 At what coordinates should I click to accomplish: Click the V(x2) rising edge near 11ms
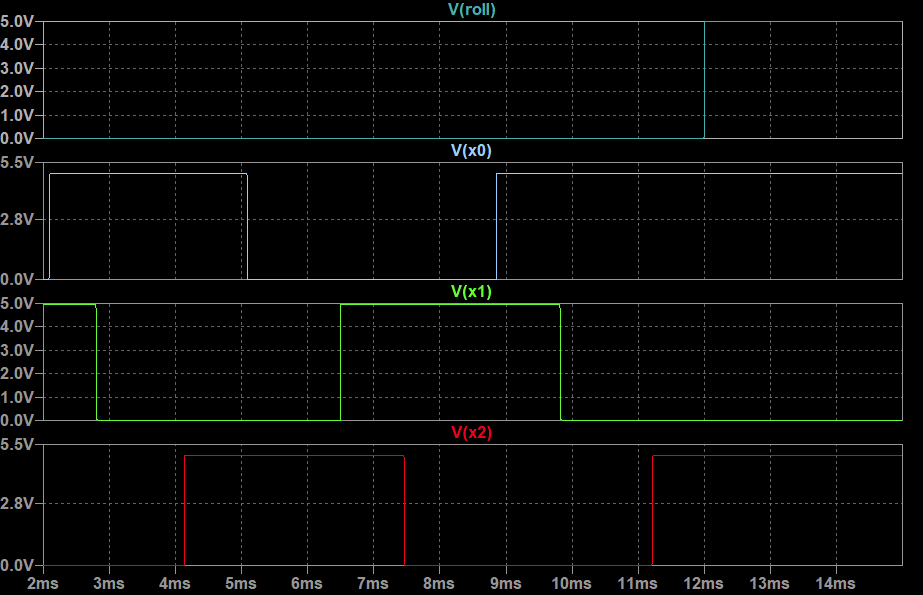point(652,510)
